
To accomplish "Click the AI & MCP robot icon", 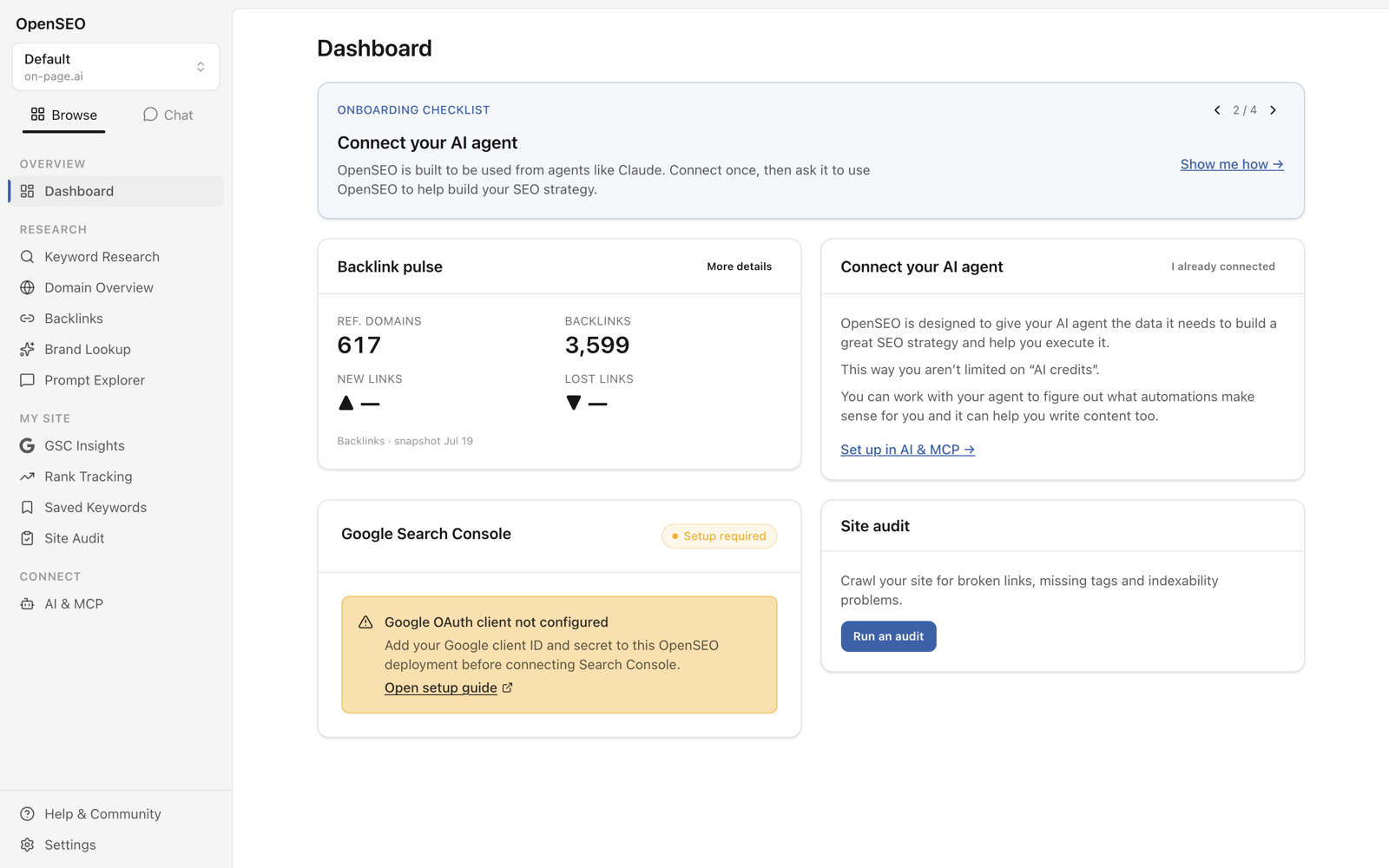I will click(x=27, y=604).
